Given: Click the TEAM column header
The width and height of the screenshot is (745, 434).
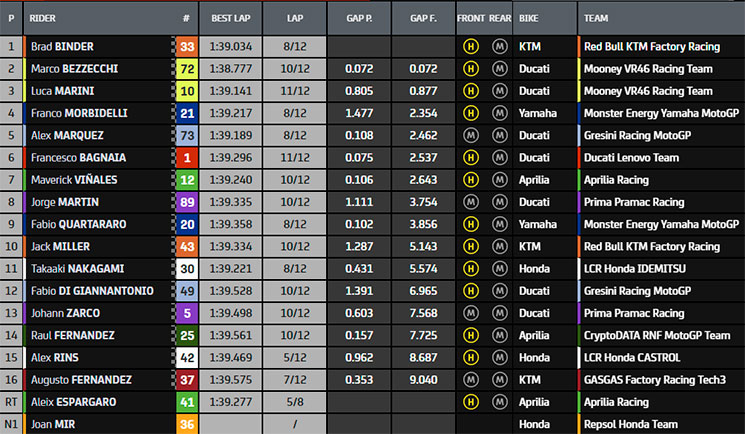Looking at the screenshot, I should (596, 18).
